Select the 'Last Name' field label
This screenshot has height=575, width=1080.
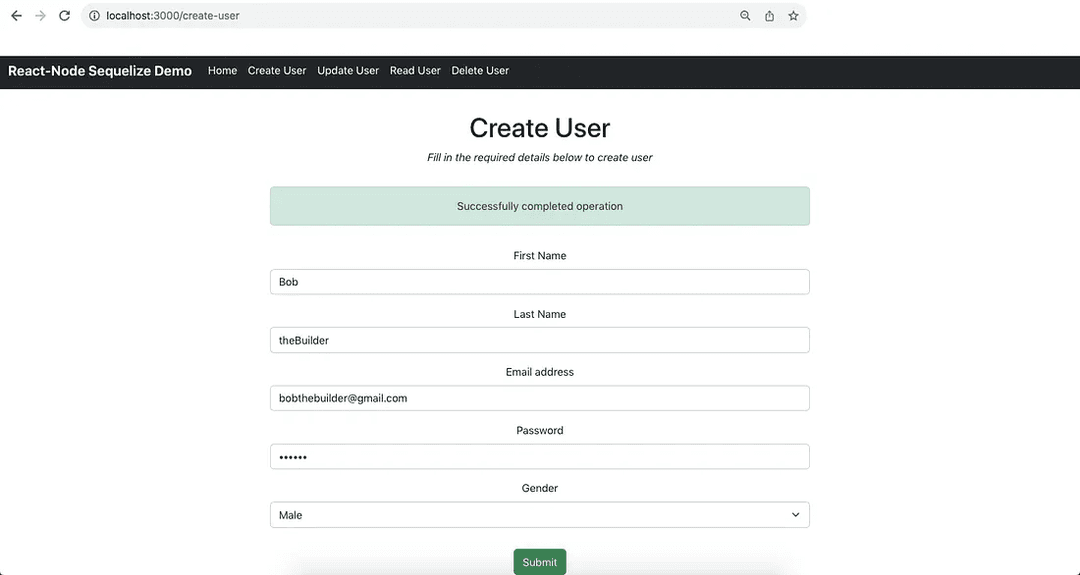pos(540,314)
